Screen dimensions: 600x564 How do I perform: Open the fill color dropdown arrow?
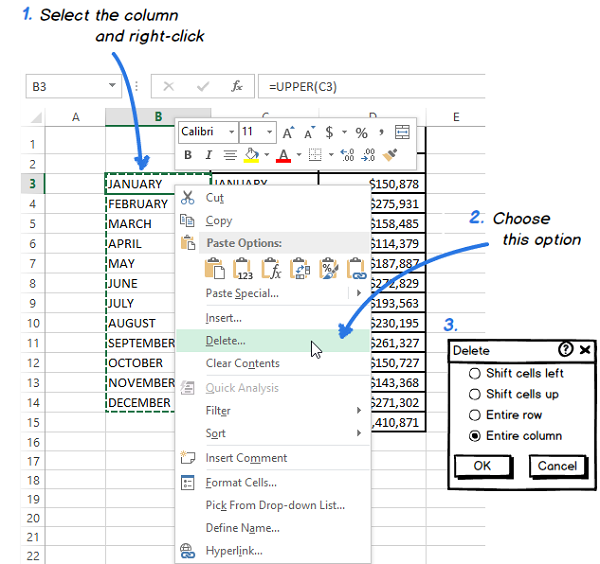coord(267,155)
